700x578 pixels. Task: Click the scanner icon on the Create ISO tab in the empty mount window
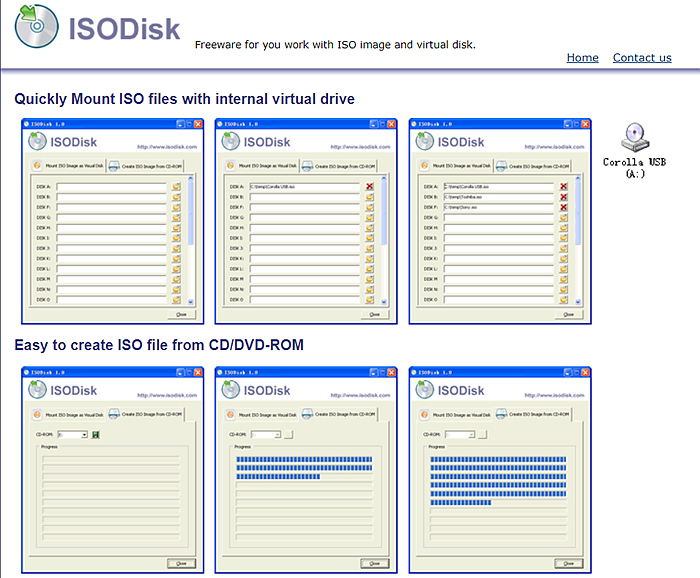[x=114, y=166]
